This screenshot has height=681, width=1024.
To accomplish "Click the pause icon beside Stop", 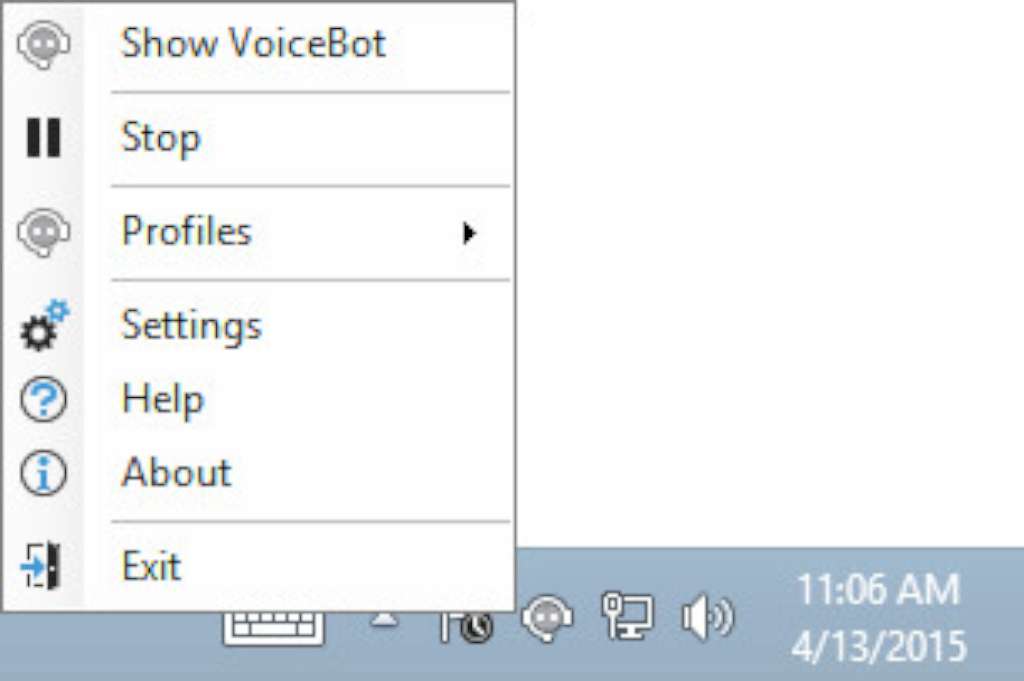I will click(x=43, y=138).
